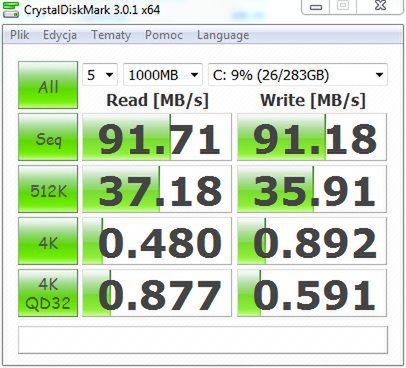Click the Read [MB/s] column header

click(x=157, y=100)
